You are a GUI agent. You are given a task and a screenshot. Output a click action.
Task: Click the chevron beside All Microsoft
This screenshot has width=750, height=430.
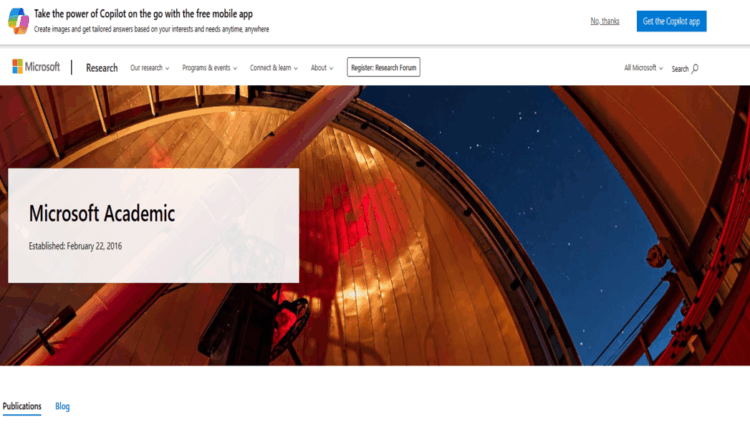661,68
